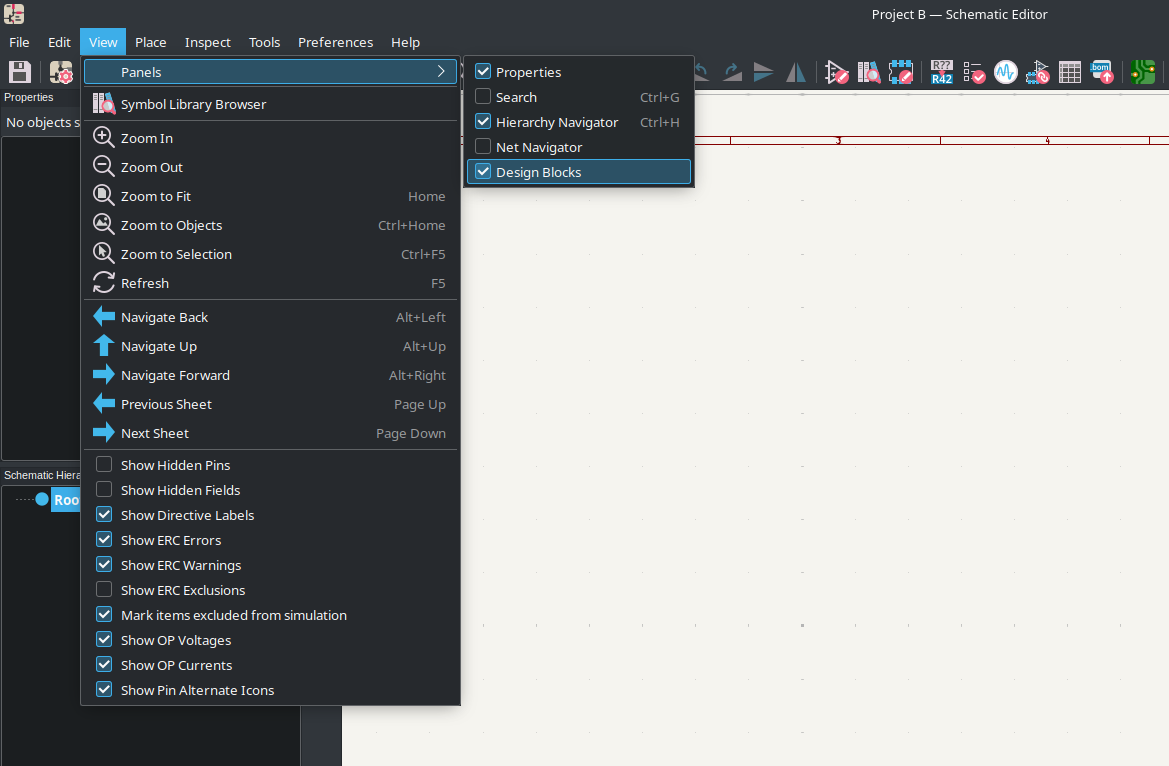The width and height of the screenshot is (1169, 766).
Task: Click Annotate schematic R42 icon
Action: pyautogui.click(x=941, y=72)
